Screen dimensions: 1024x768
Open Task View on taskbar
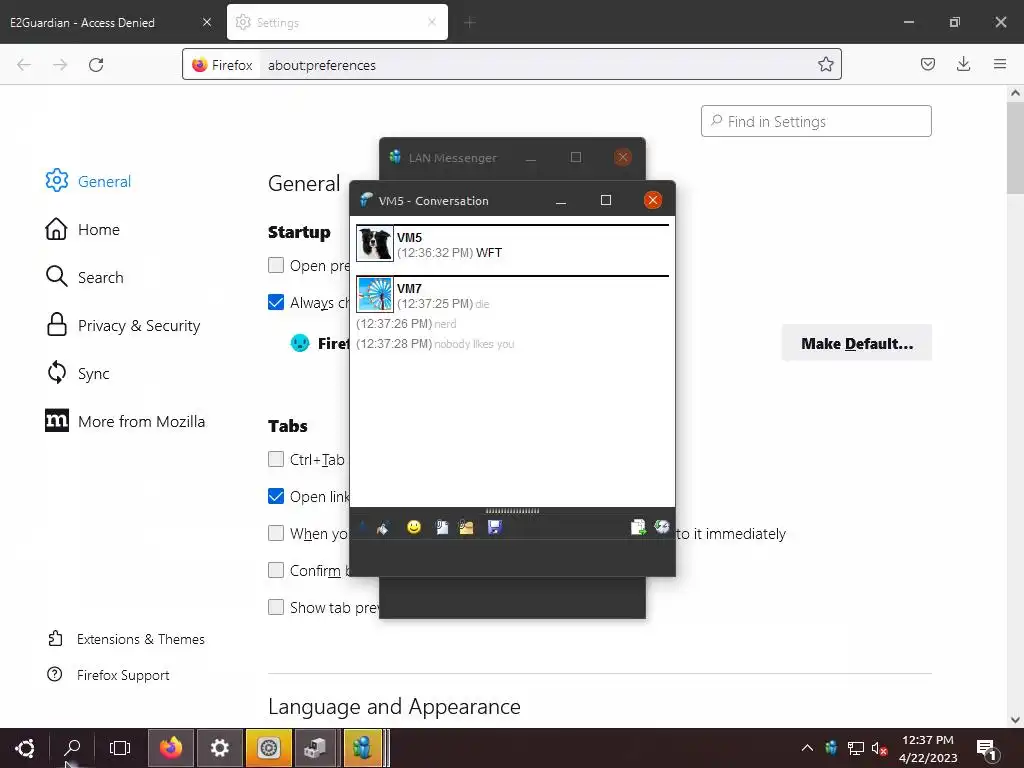tap(120, 748)
